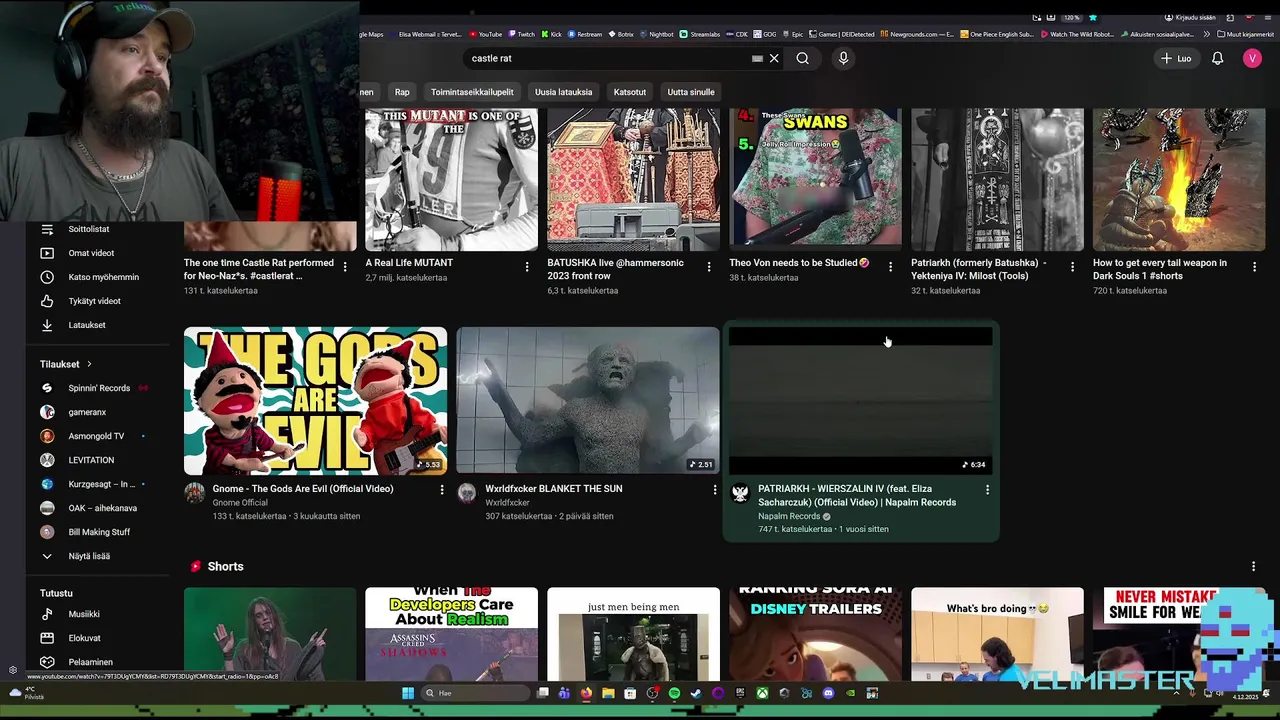Open the BATUSHKA live @hammersonic title

tap(615, 269)
